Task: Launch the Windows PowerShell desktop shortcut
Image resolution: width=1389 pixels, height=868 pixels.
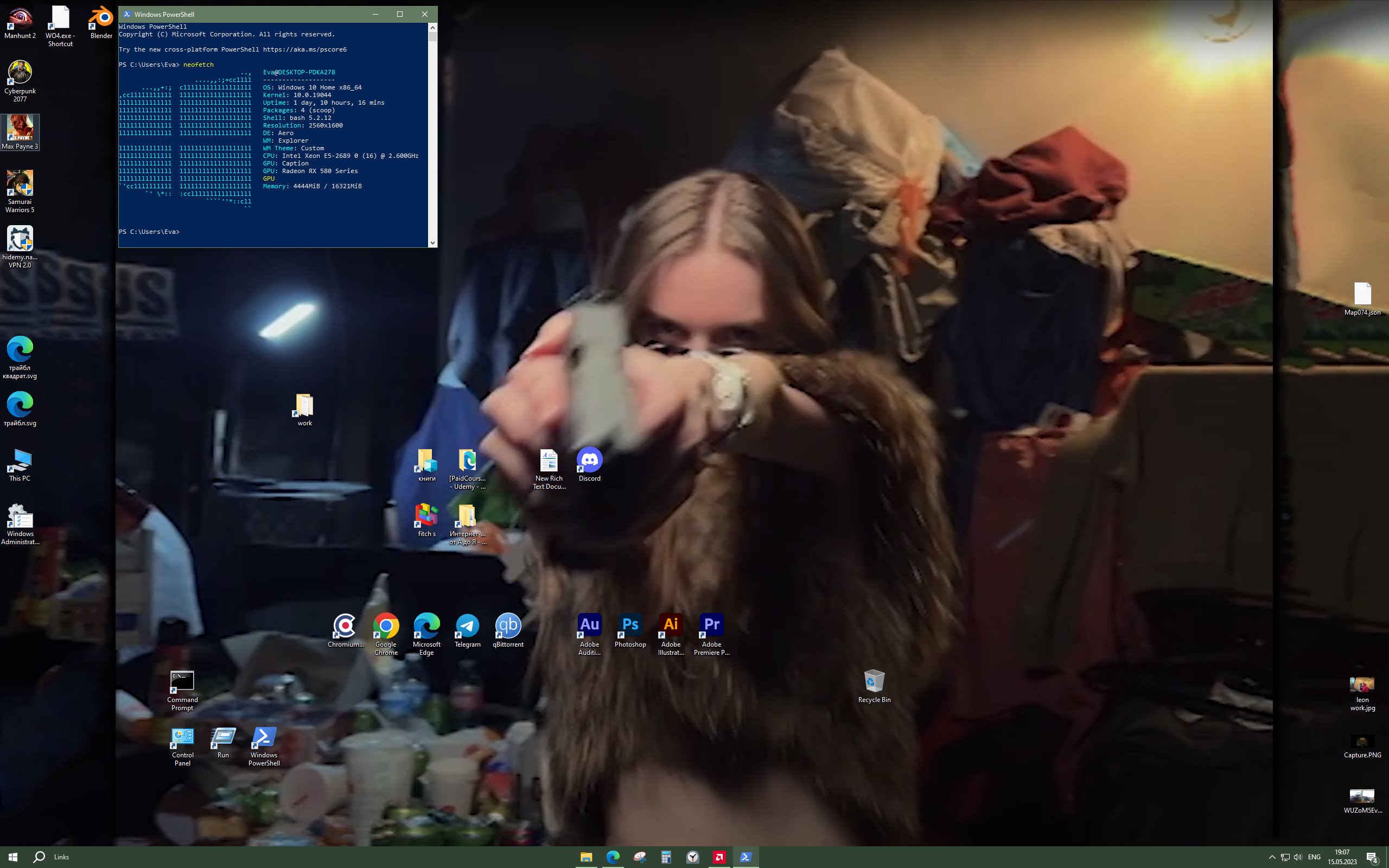Action: [264, 745]
